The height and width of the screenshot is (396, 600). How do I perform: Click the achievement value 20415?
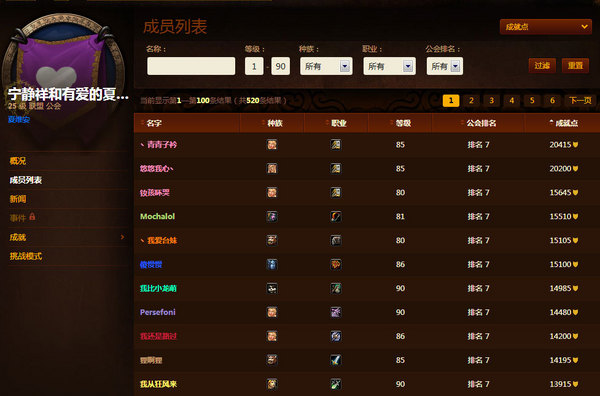(x=560, y=145)
